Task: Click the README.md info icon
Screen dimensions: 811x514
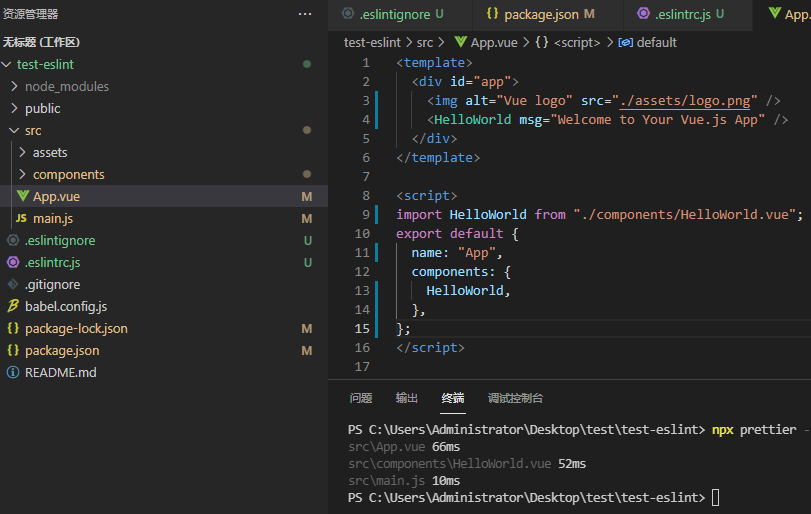Action: (x=13, y=372)
